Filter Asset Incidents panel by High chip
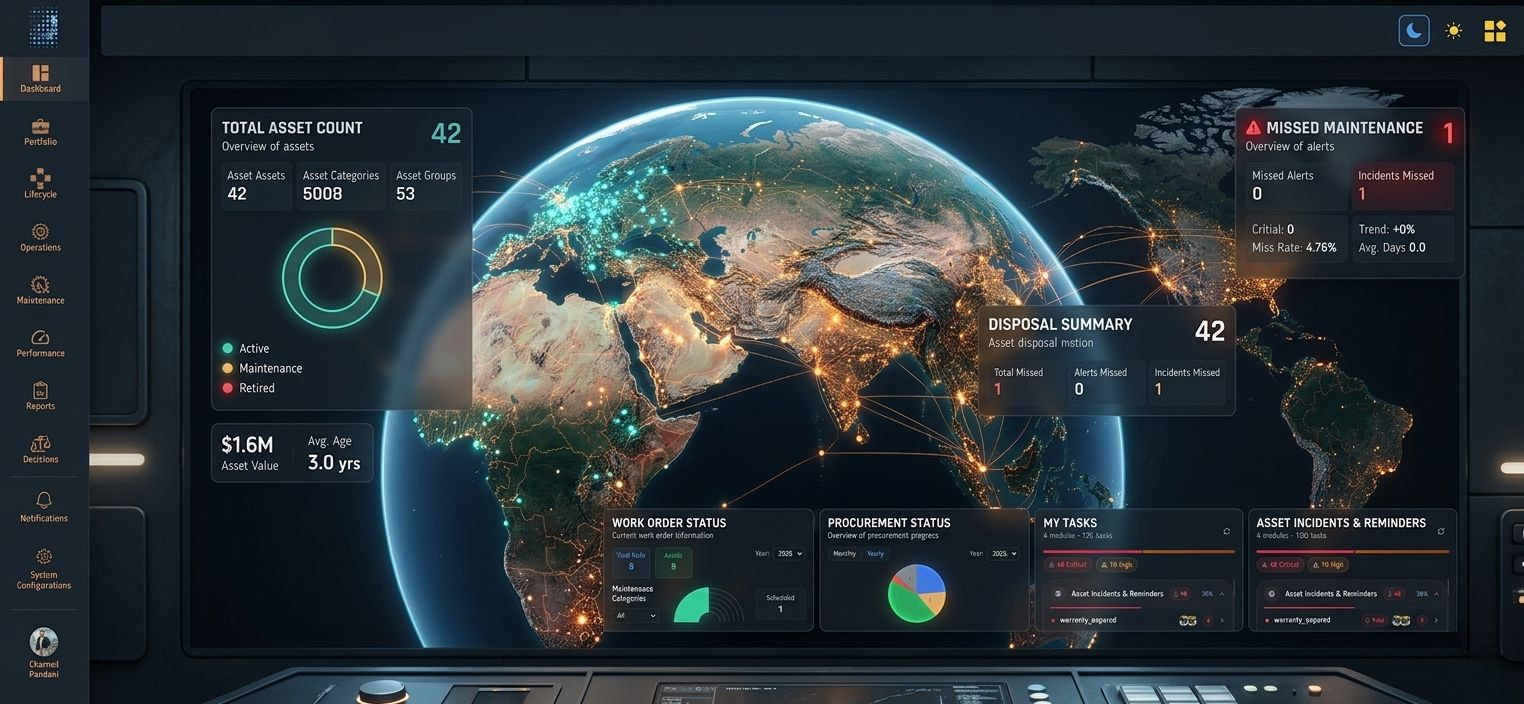The height and width of the screenshot is (704, 1524). [x=1328, y=565]
